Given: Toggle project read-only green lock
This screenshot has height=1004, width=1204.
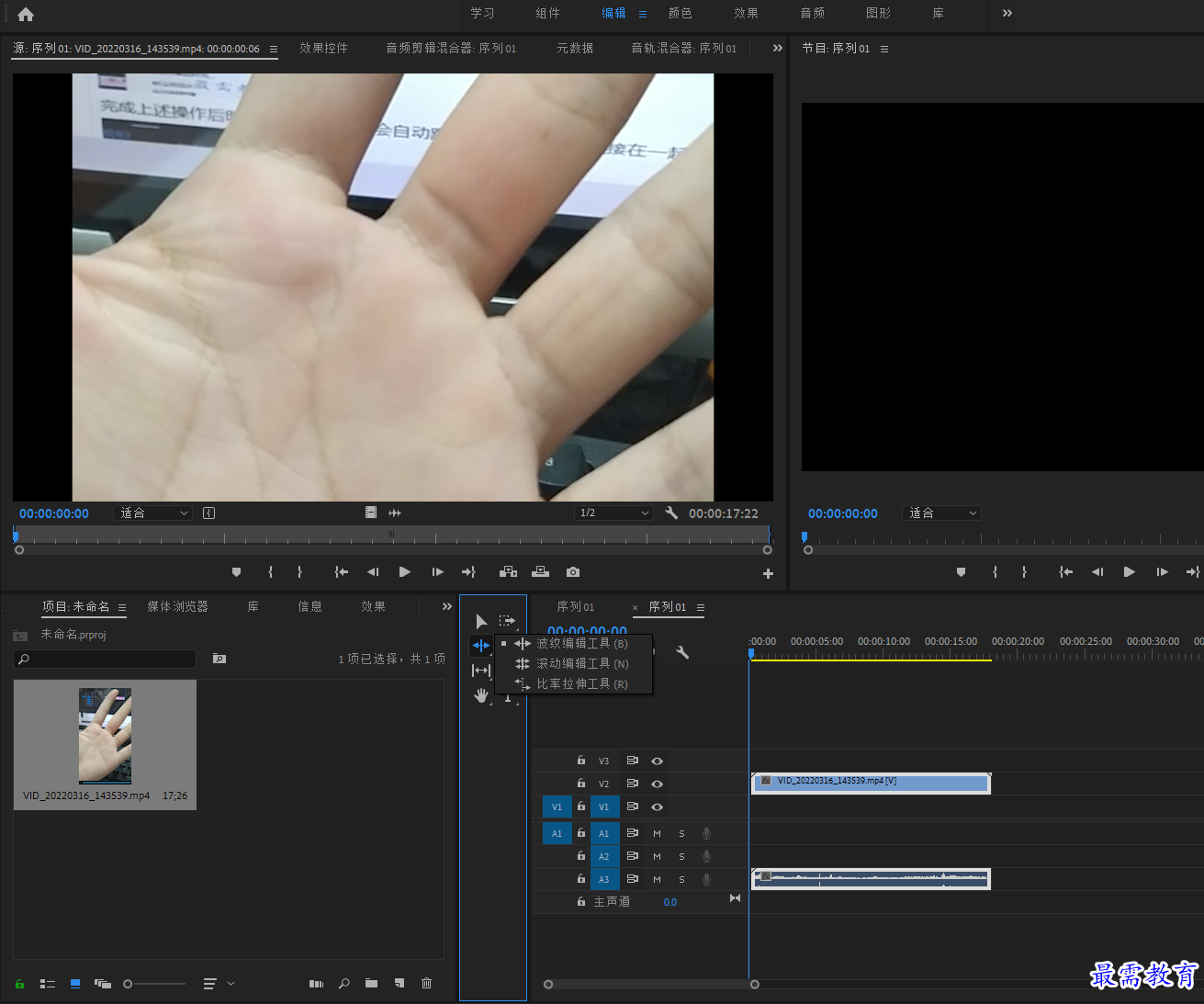Looking at the screenshot, I should click(19, 984).
